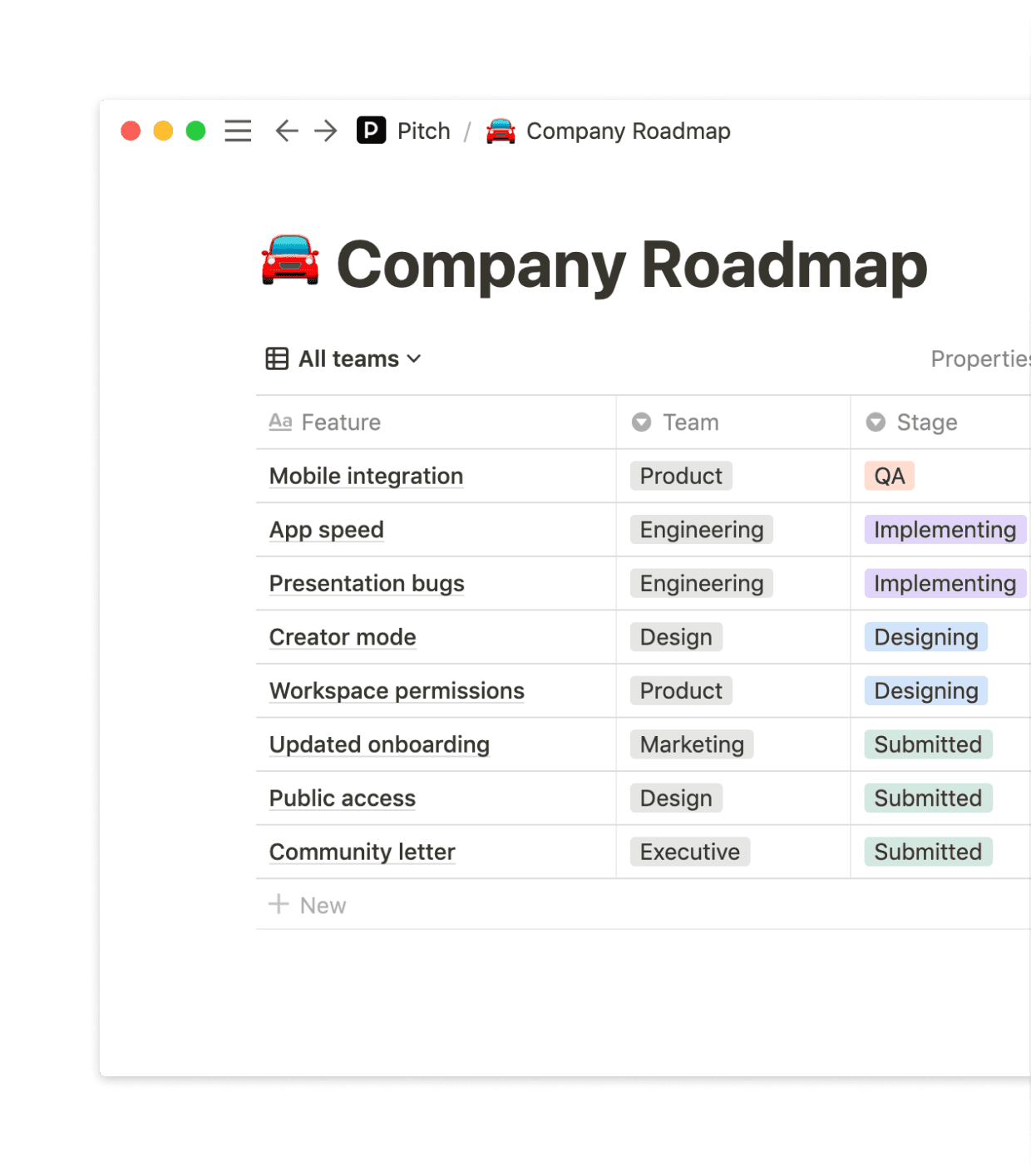Open the Properties menu

coord(981,358)
